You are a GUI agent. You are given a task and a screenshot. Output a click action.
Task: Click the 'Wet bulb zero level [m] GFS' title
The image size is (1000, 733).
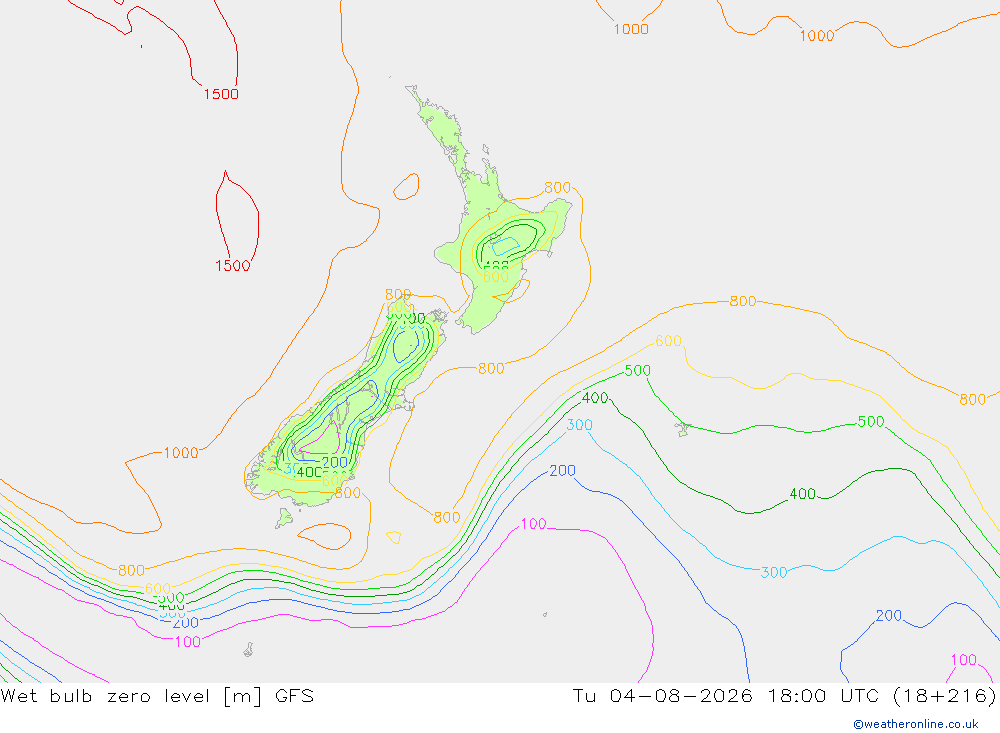(x=157, y=696)
